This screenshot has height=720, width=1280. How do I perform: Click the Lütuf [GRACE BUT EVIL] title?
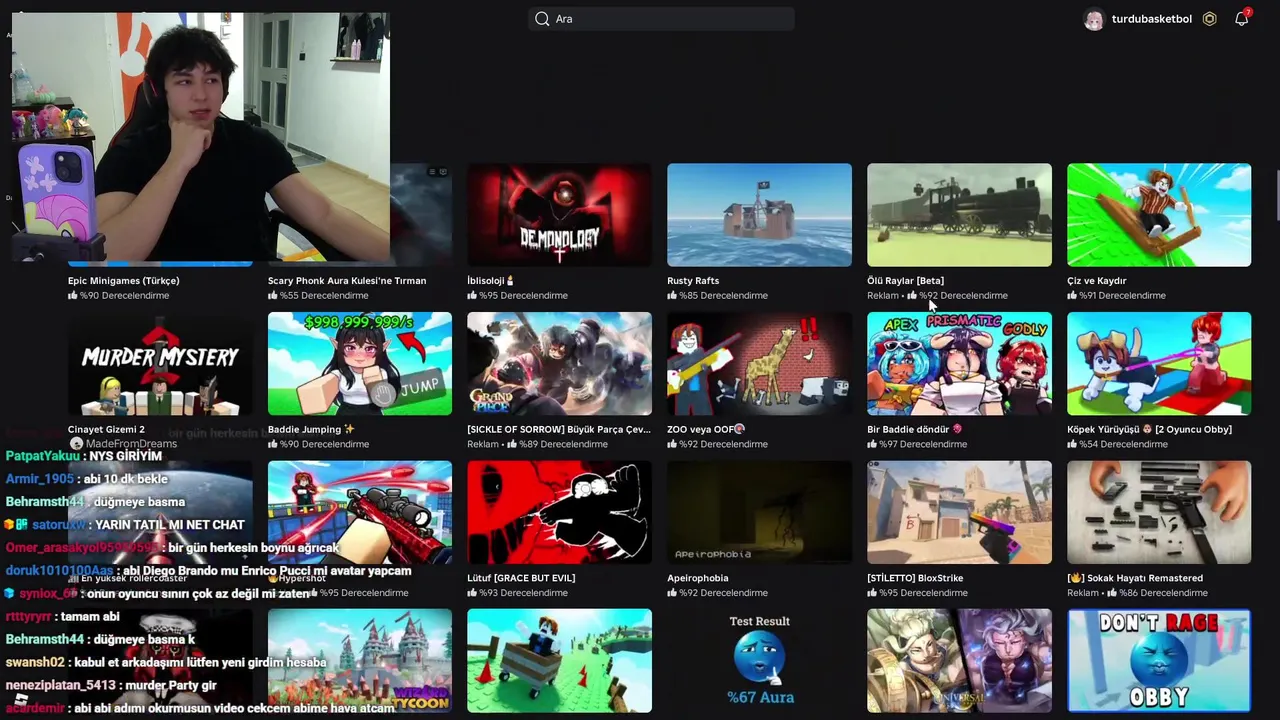pos(521,578)
